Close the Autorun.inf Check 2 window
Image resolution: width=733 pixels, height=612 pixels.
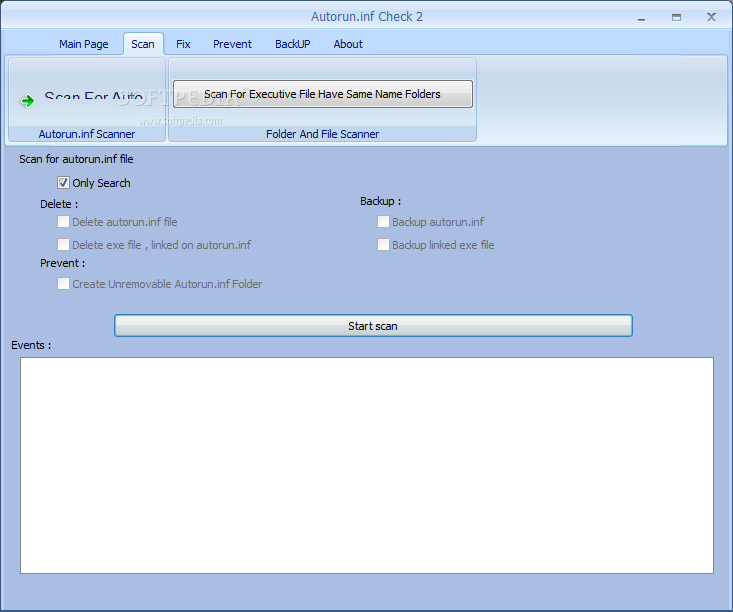point(711,17)
